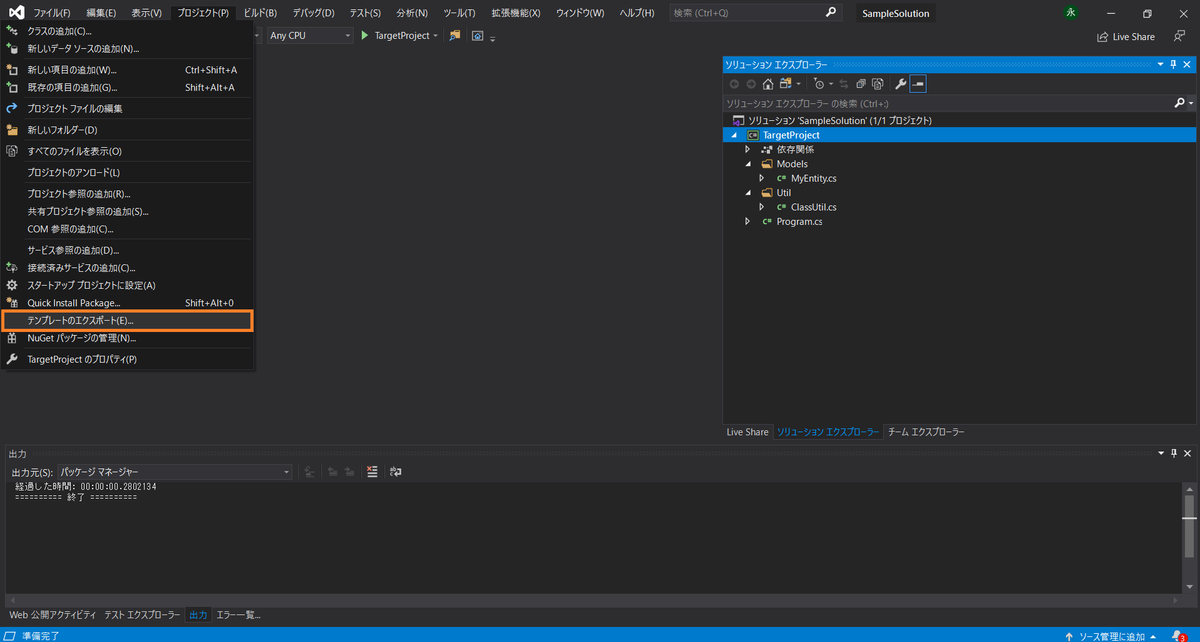Select MyEntity.cs in the solution tree

(x=813, y=178)
